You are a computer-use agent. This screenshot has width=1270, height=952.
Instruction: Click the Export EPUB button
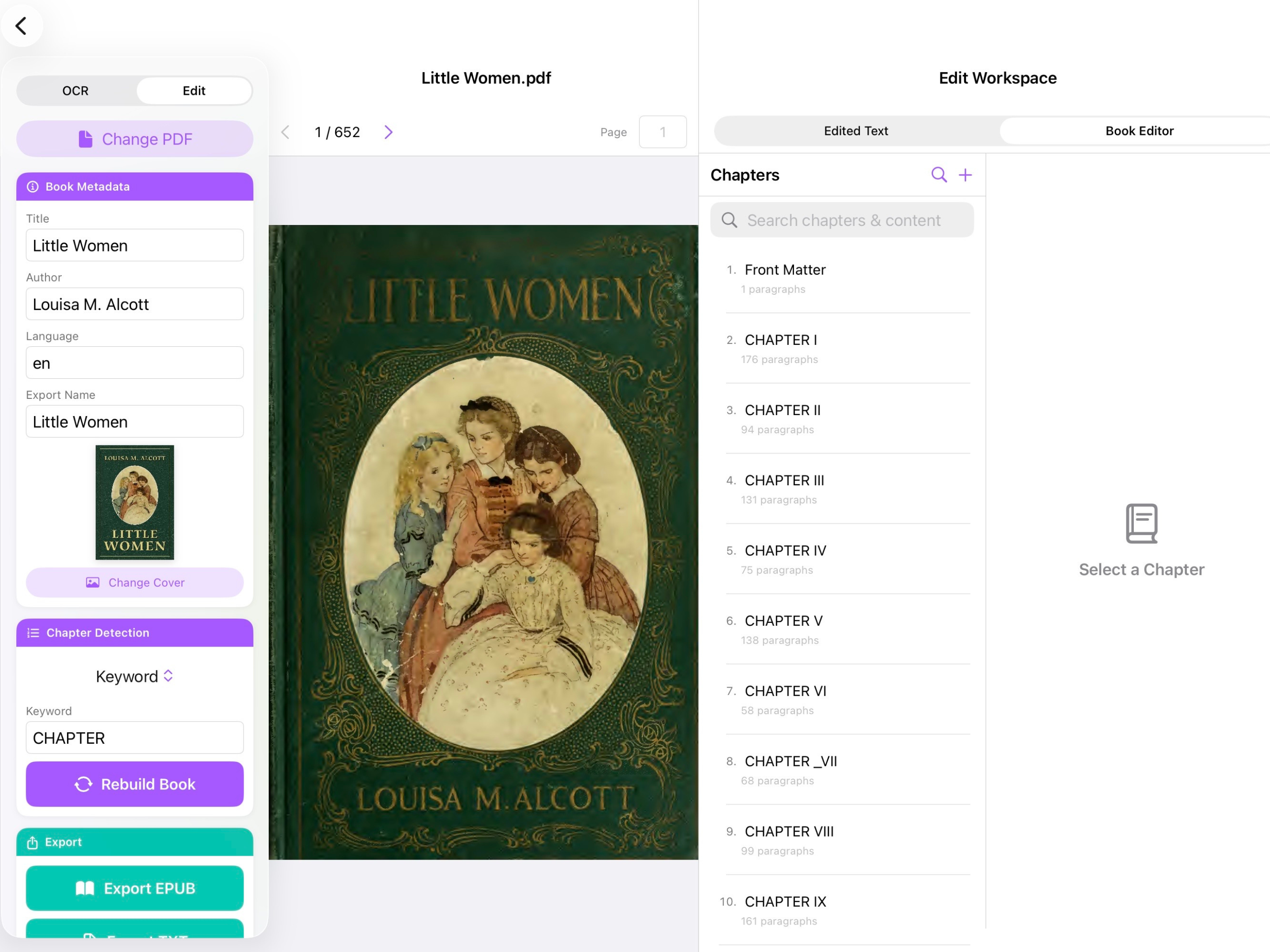[x=134, y=889]
